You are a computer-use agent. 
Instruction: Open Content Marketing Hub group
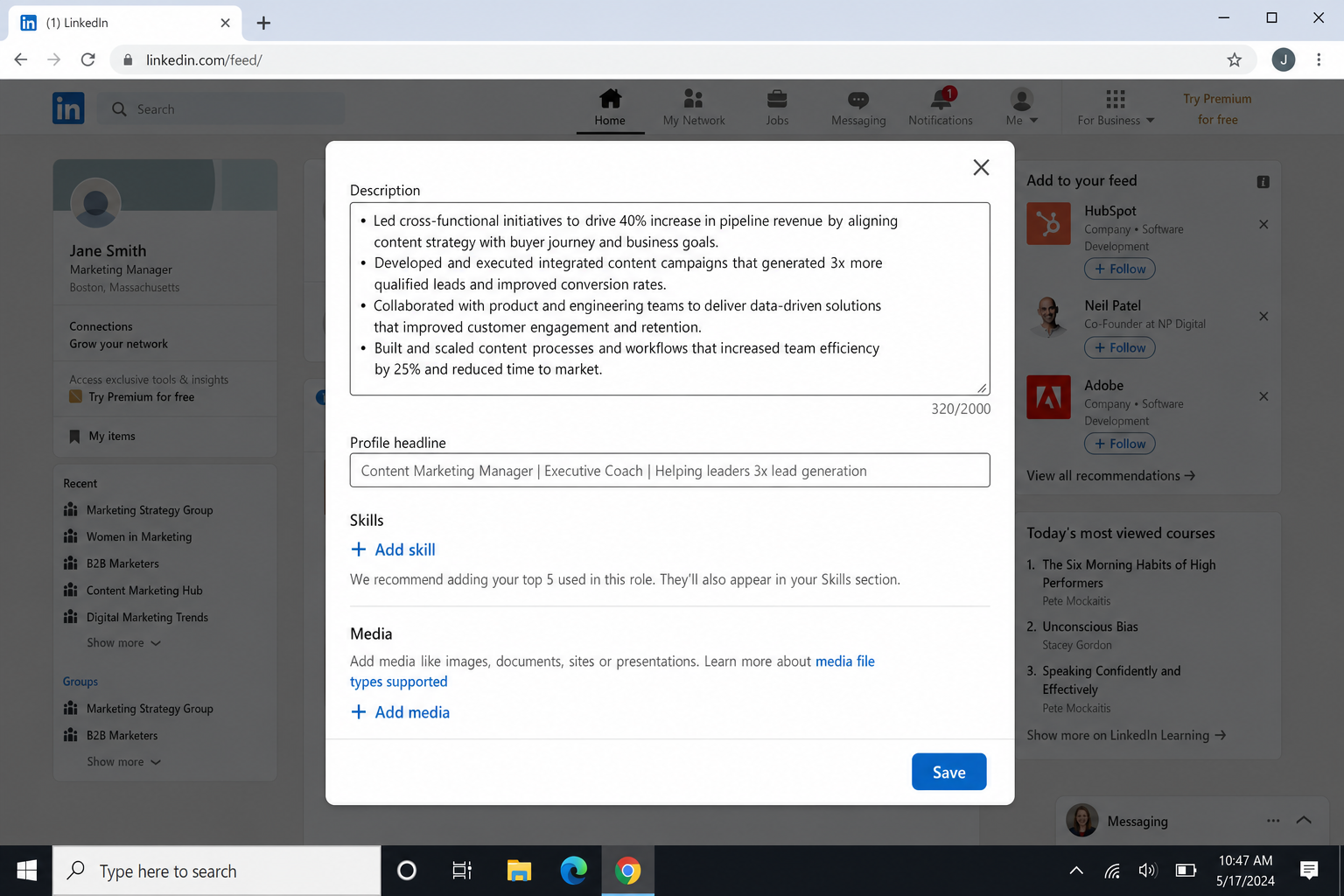(134, 591)
